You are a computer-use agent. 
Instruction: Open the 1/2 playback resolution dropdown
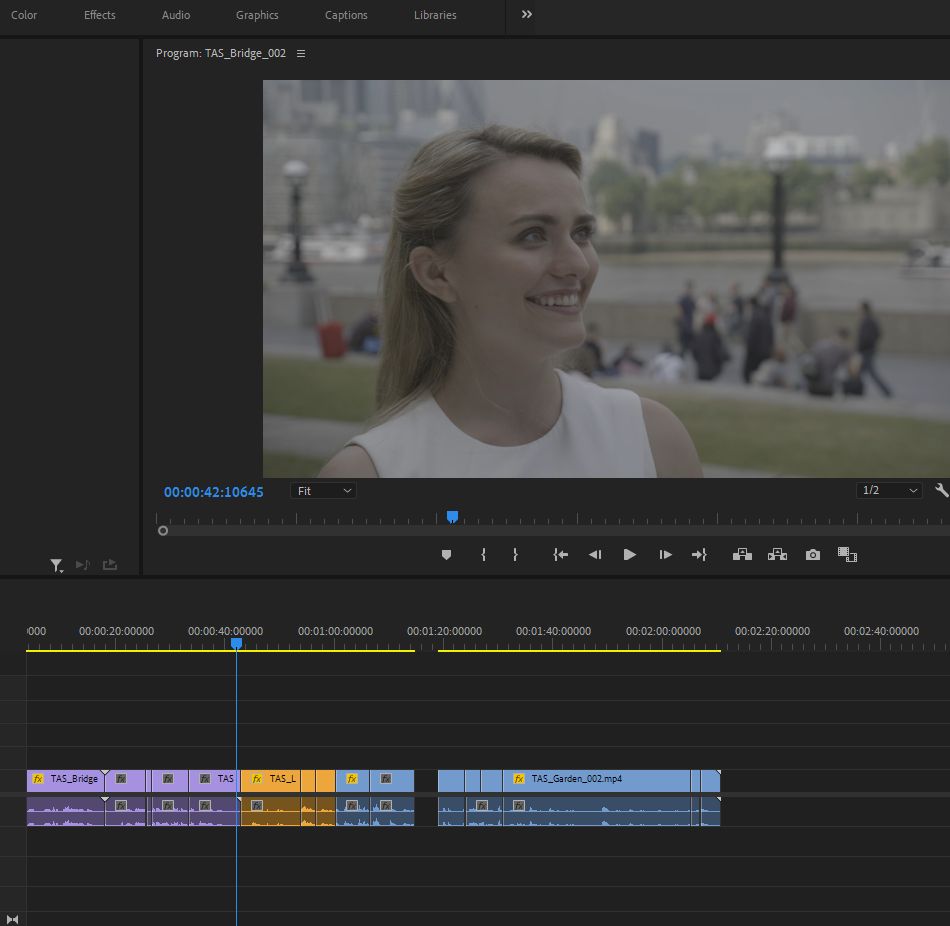[x=889, y=490]
